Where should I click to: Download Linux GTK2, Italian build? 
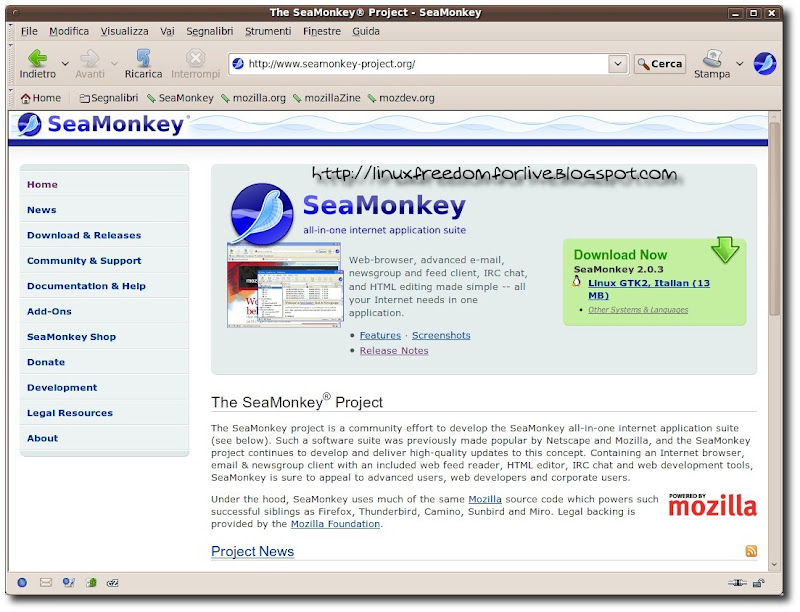coord(648,289)
